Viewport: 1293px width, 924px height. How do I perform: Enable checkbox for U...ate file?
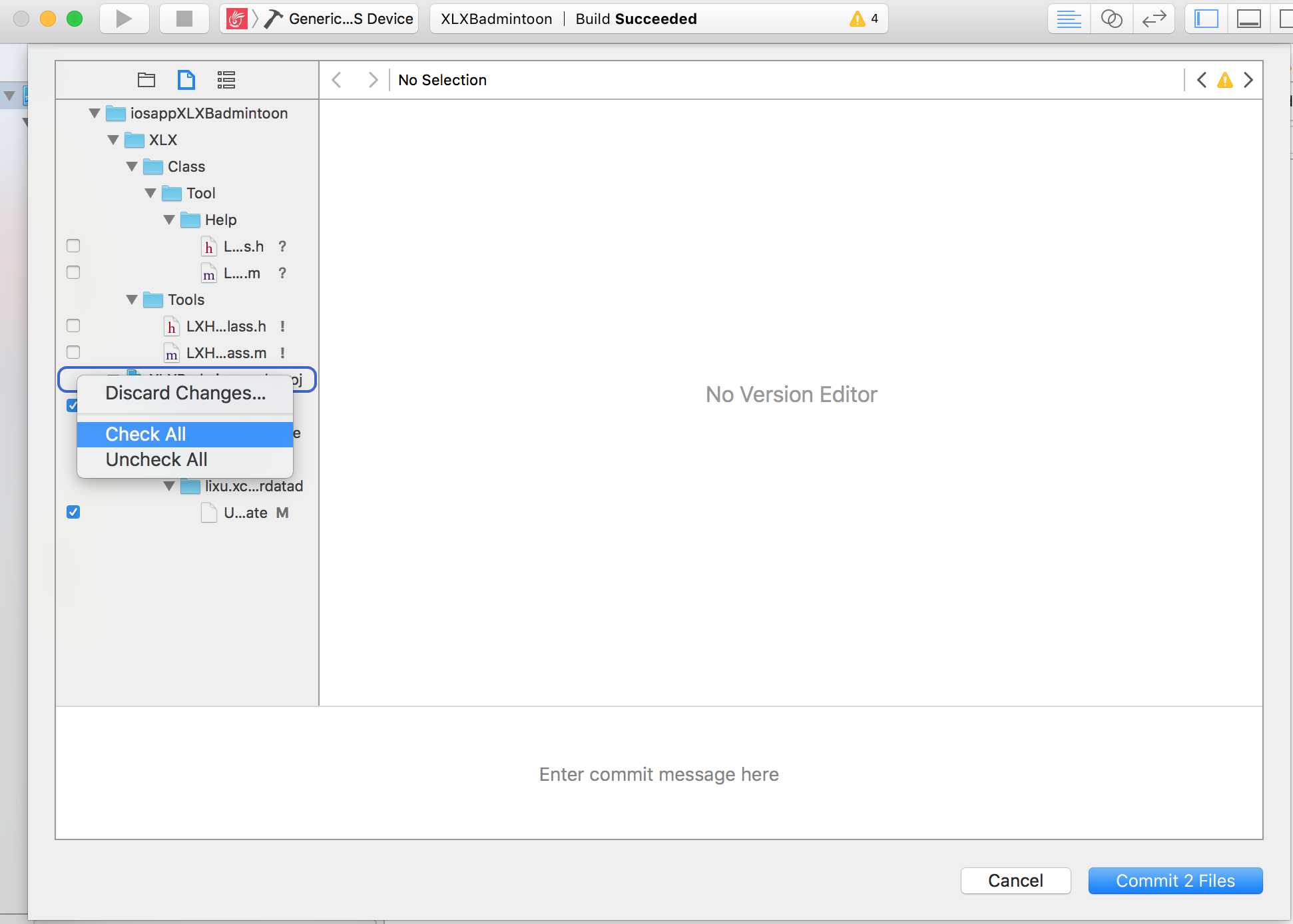tap(73, 512)
